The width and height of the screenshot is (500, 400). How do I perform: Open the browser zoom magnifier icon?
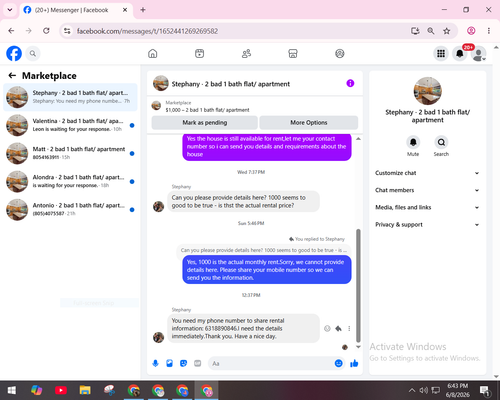431,31
